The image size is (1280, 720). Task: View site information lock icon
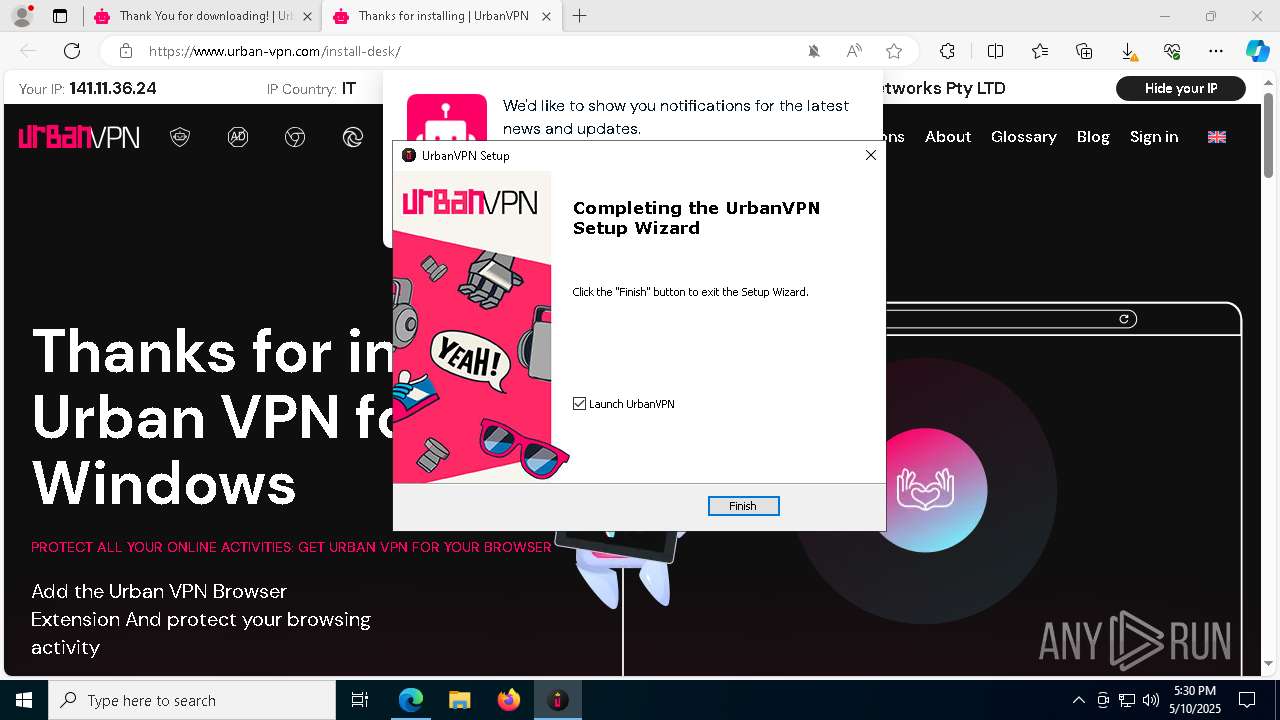pos(126,51)
